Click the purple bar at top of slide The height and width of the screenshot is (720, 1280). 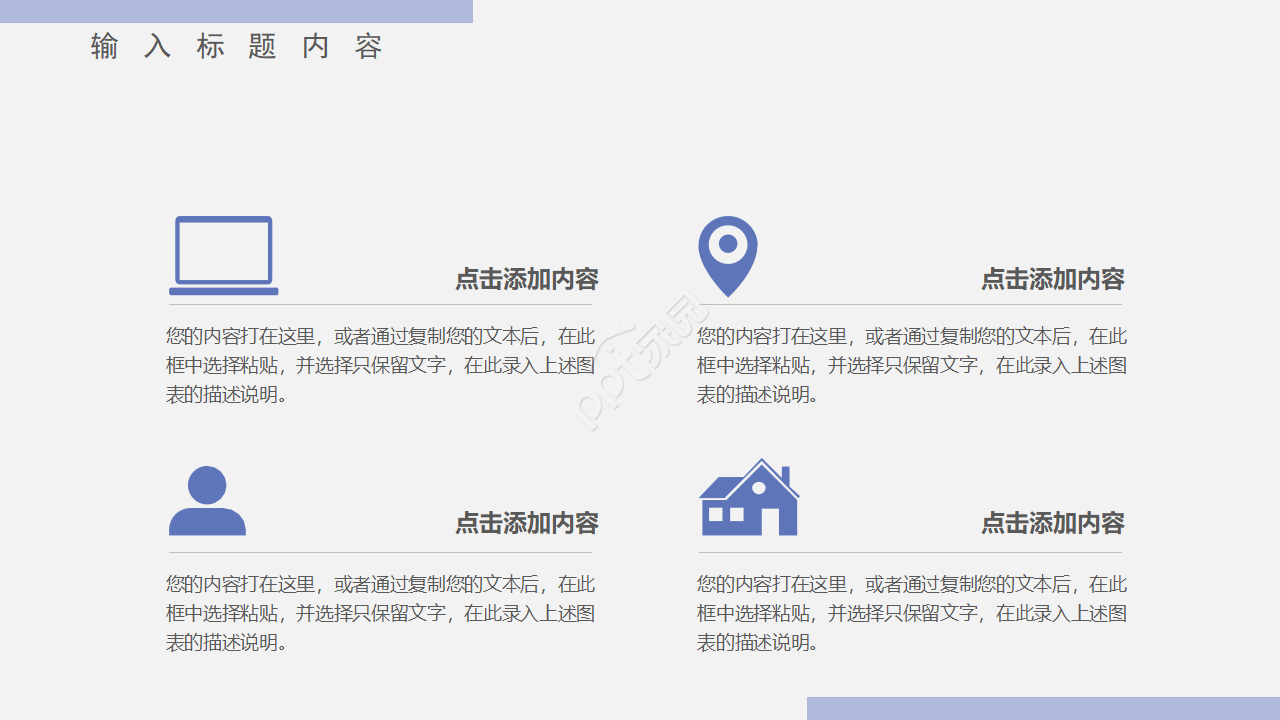(236, 10)
